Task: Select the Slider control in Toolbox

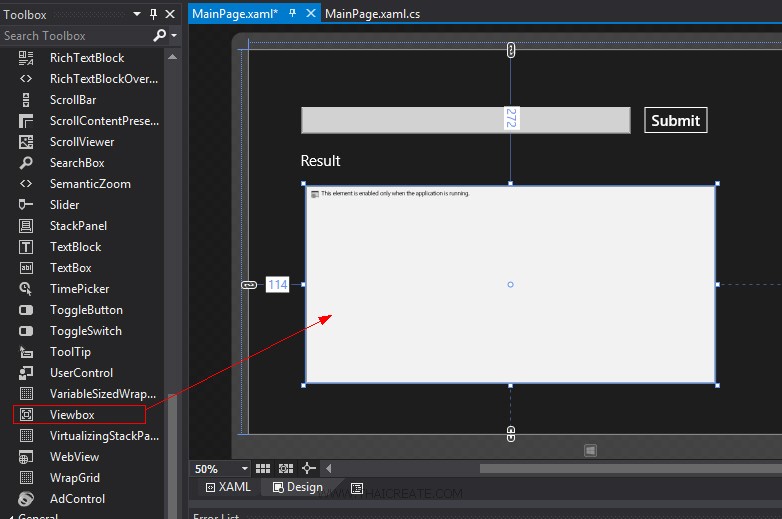Action: pos(64,205)
